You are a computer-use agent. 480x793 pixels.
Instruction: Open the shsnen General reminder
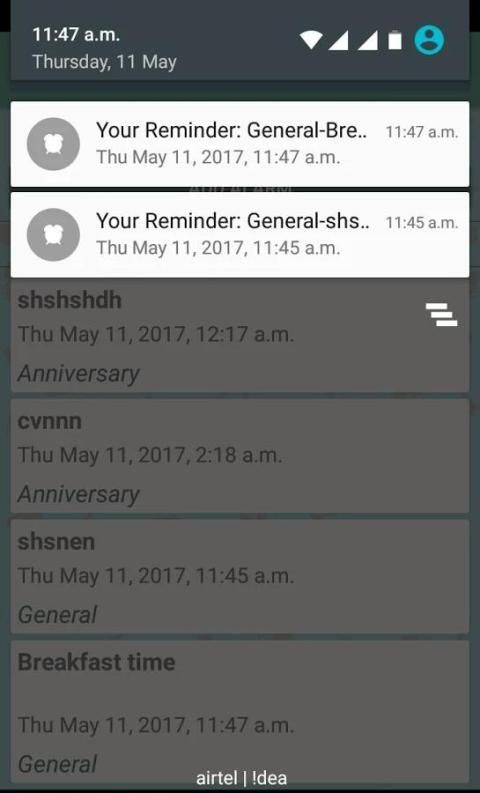(240, 577)
